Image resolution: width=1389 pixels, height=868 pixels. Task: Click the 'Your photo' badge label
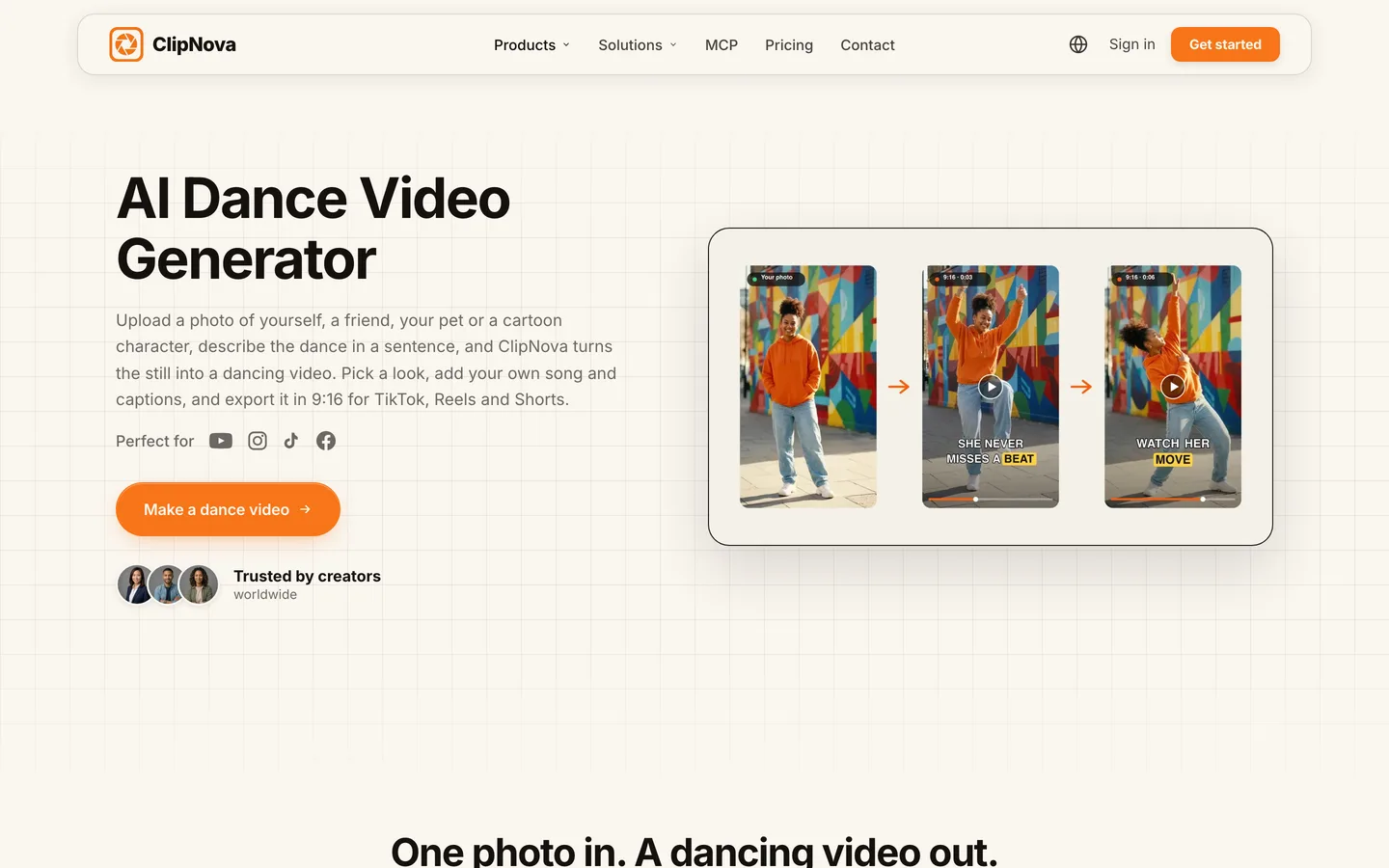(776, 278)
